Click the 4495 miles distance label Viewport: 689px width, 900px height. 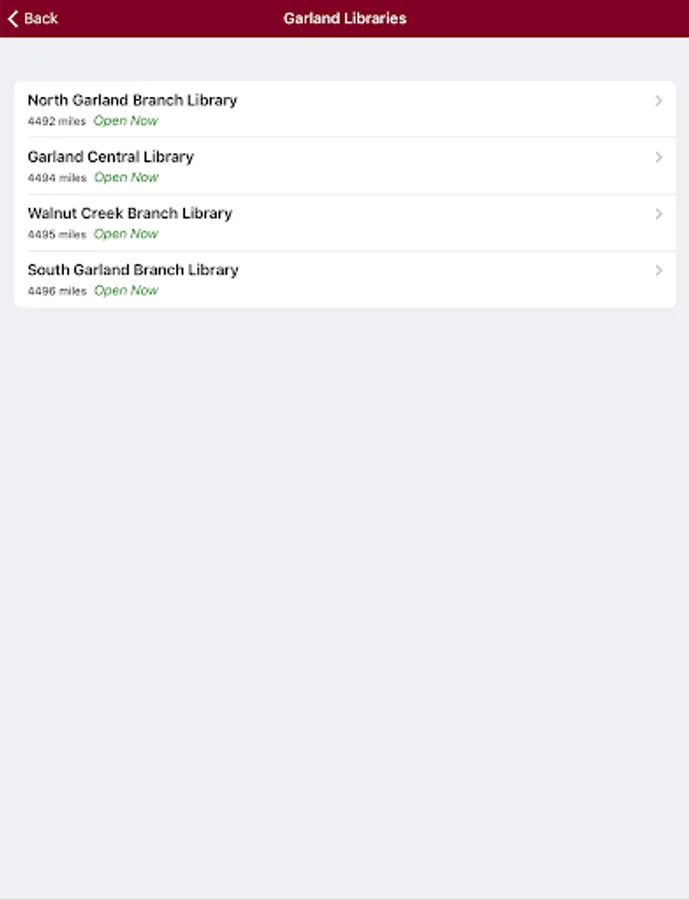point(57,234)
